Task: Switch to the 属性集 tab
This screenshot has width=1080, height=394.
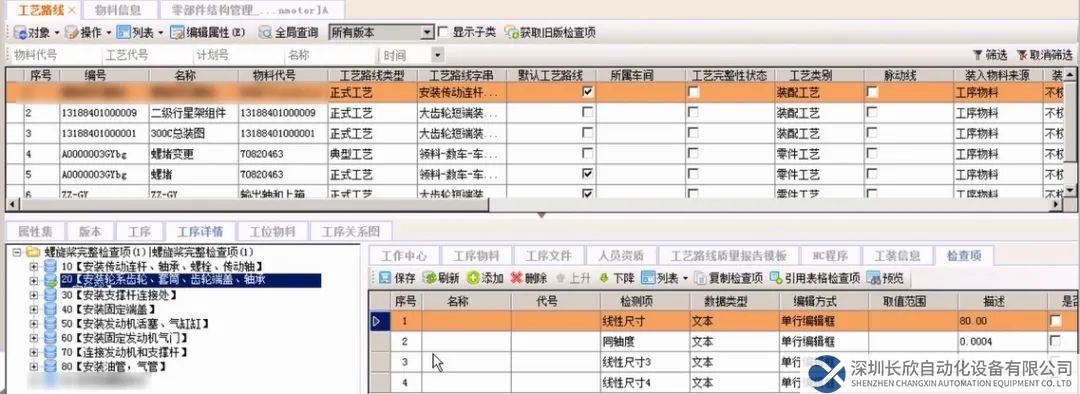Action: [x=31, y=231]
